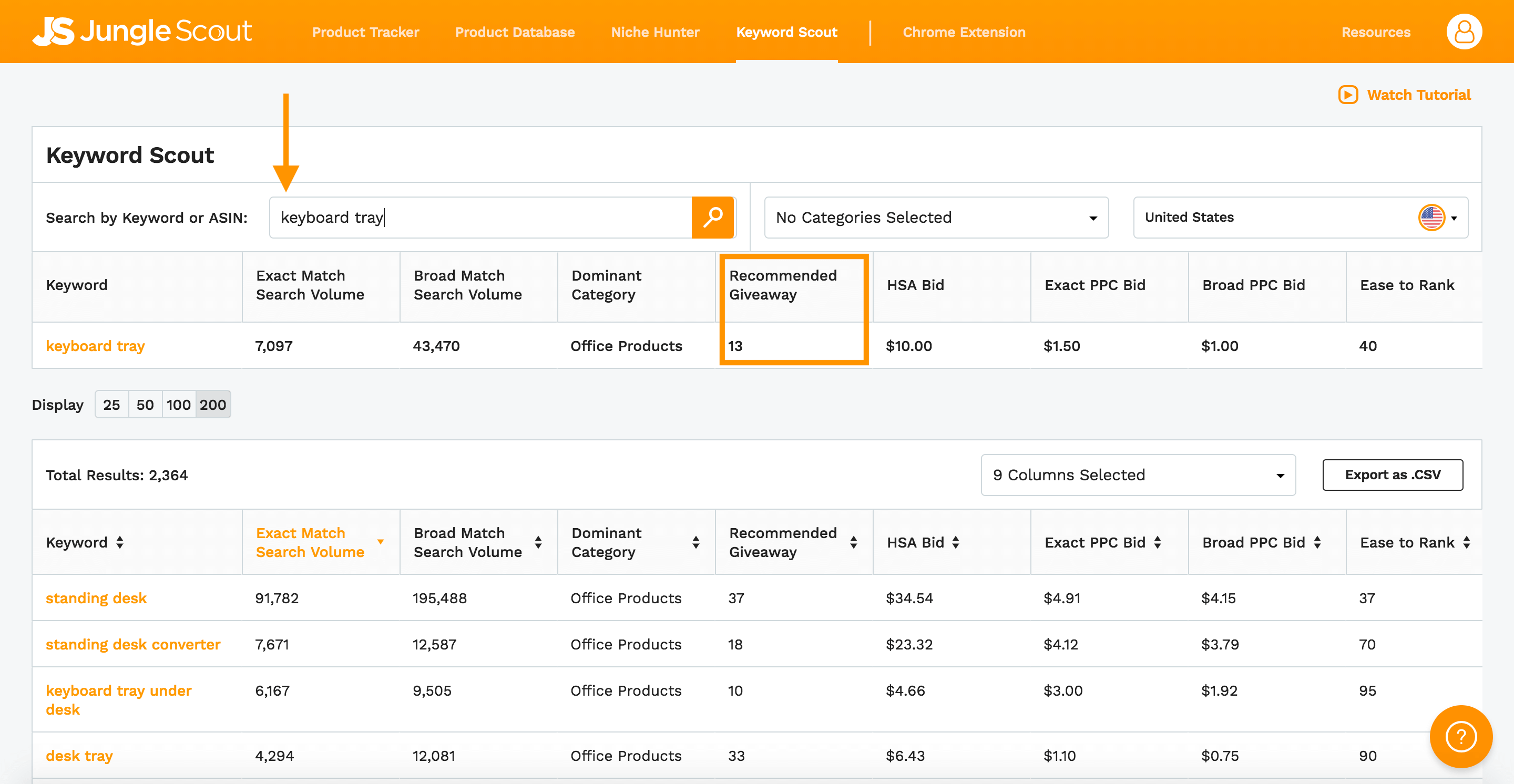This screenshot has width=1514, height=784.
Task: Open the No Categories Selected dropdown
Action: point(936,218)
